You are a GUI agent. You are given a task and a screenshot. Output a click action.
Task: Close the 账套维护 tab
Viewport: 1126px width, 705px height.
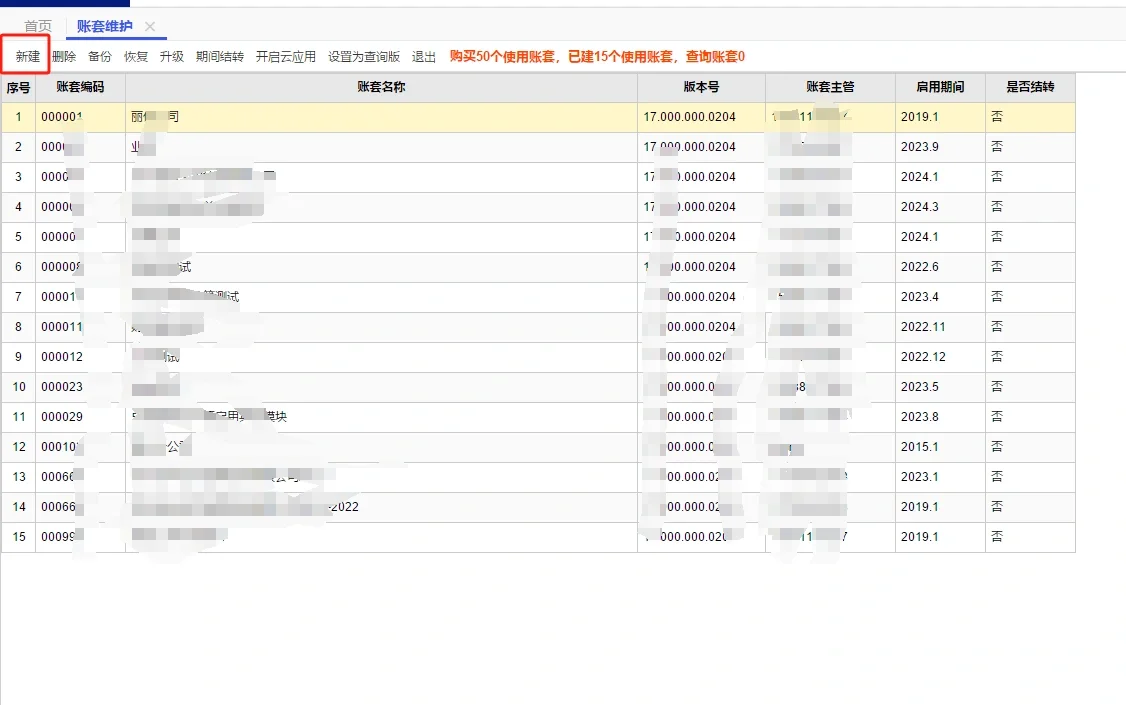tap(150, 26)
